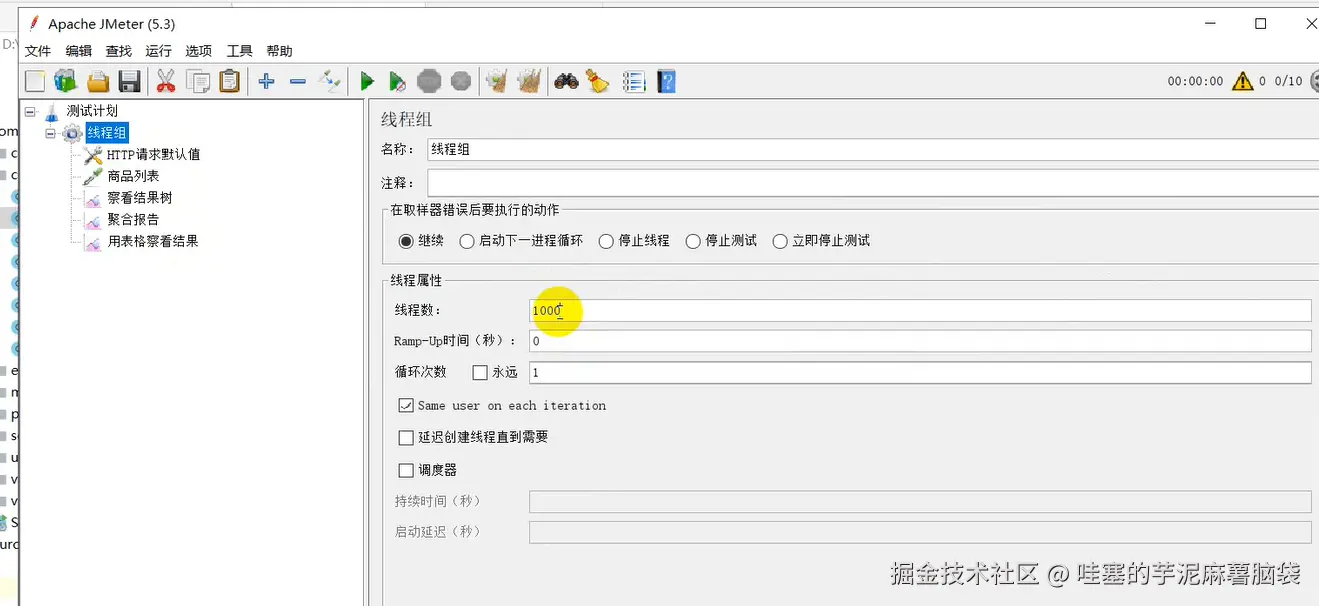Start test without pauses icon
The image size is (1319, 606).
pyautogui.click(x=398, y=82)
